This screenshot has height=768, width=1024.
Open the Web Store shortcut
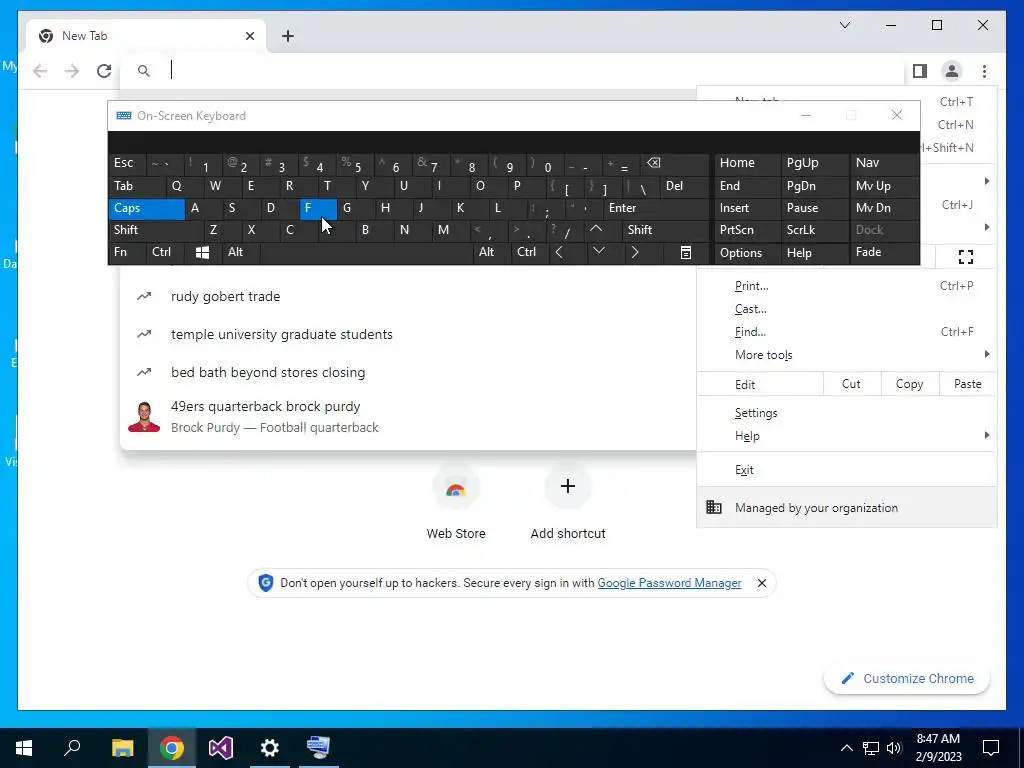tap(456, 502)
